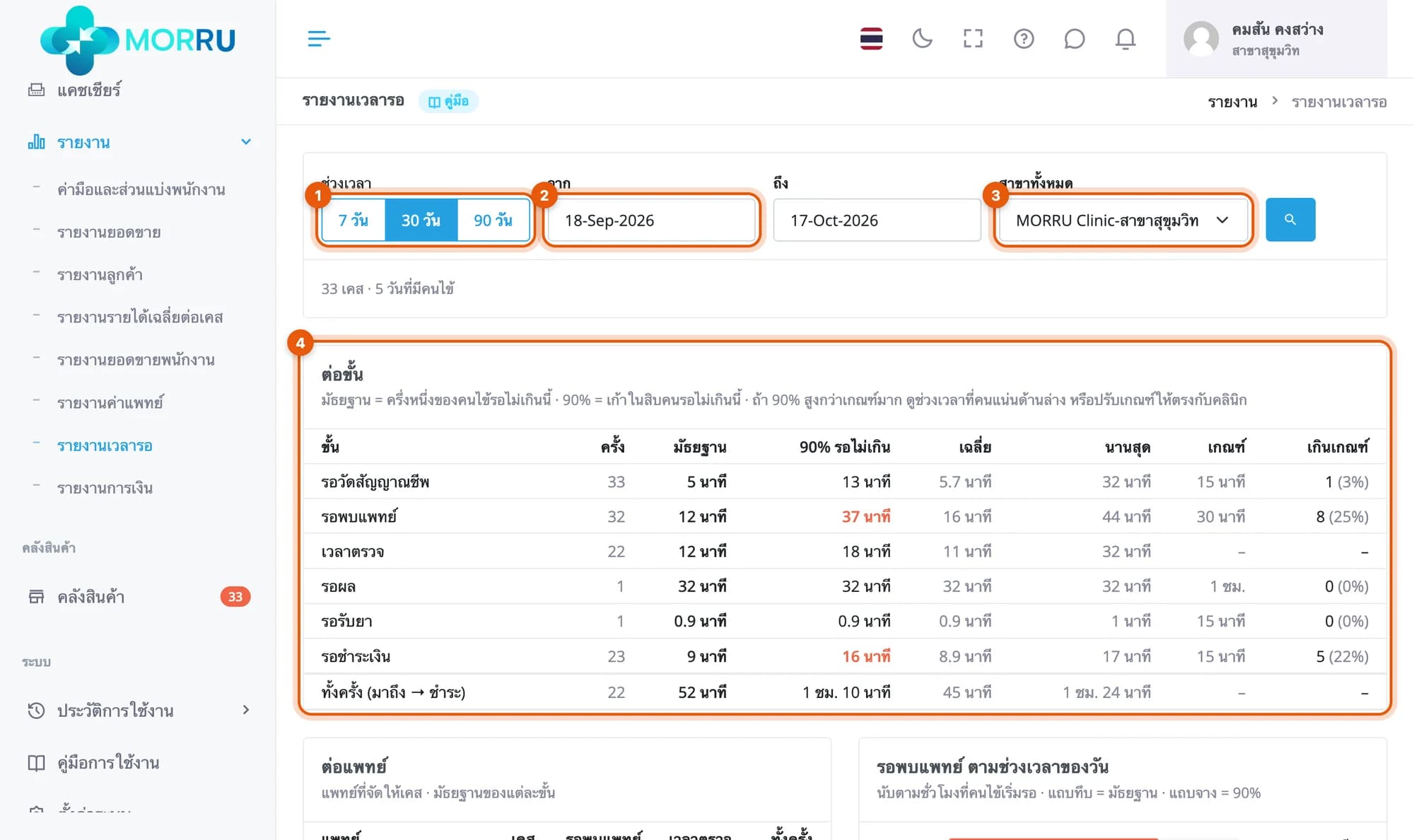Image resolution: width=1414 pixels, height=840 pixels.
Task: Click the red 33 inventory badge
Action: 235,597
